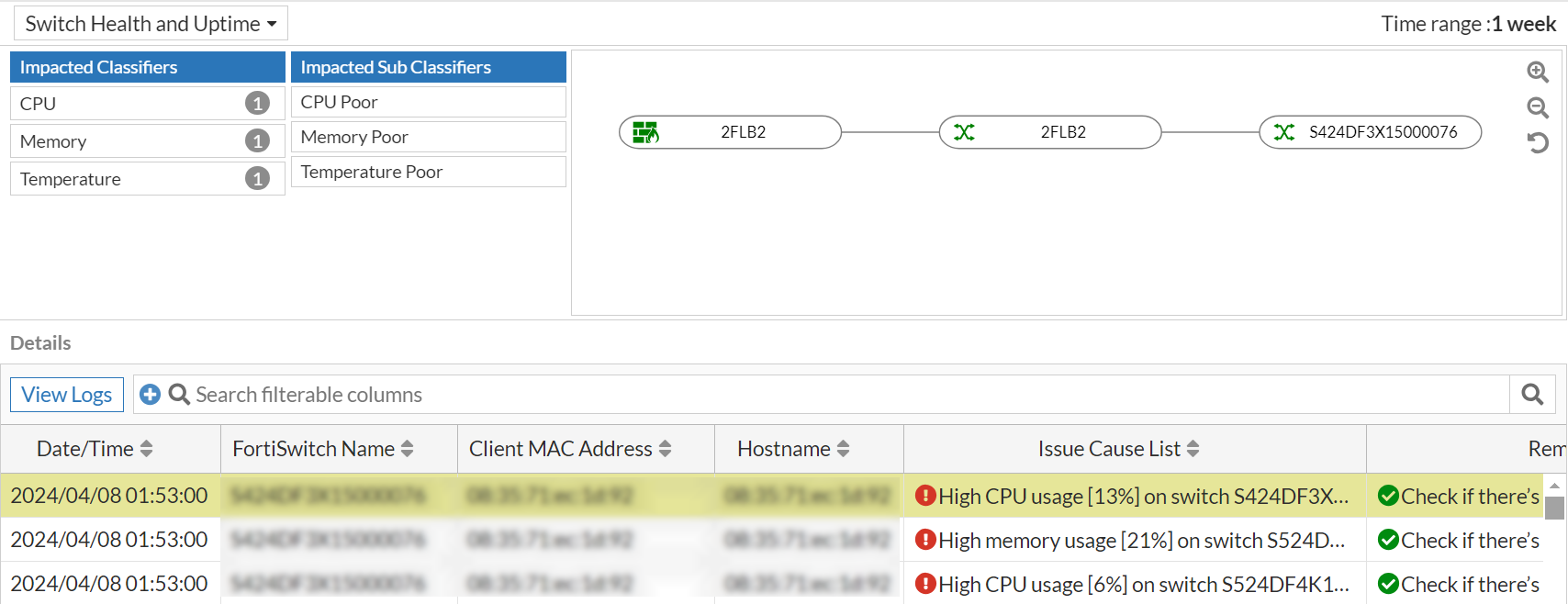The width and height of the screenshot is (1568, 604).
Task: Click the red alert icon for High memory usage
Action: click(924, 540)
